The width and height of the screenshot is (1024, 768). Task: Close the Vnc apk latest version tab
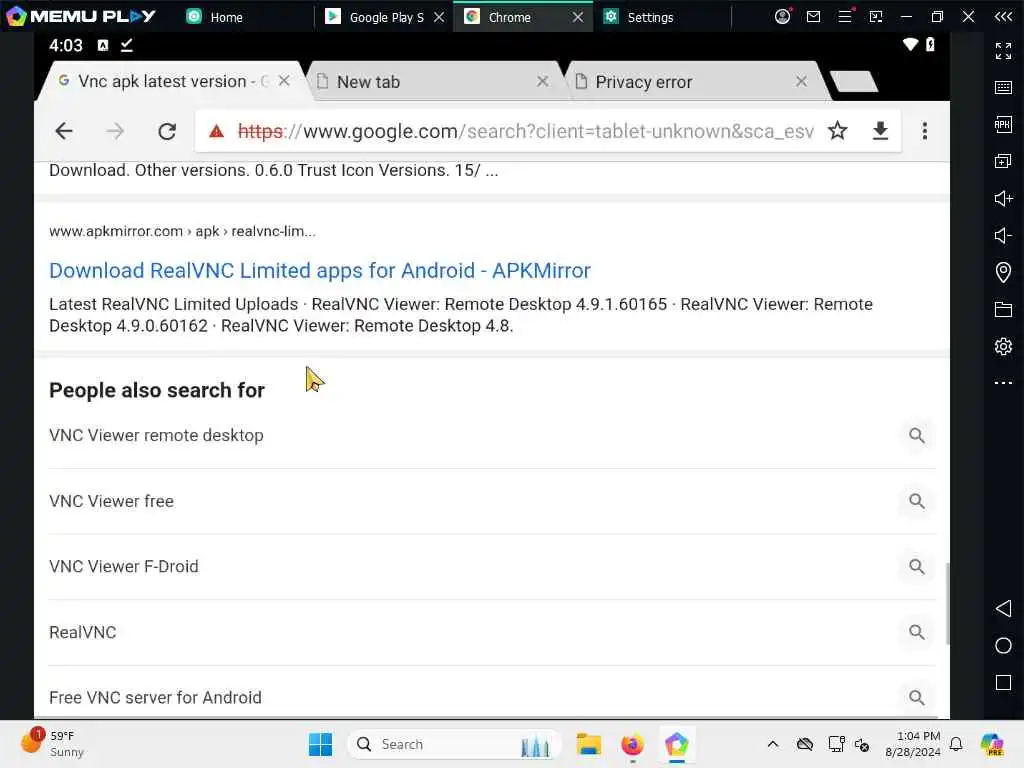[284, 81]
